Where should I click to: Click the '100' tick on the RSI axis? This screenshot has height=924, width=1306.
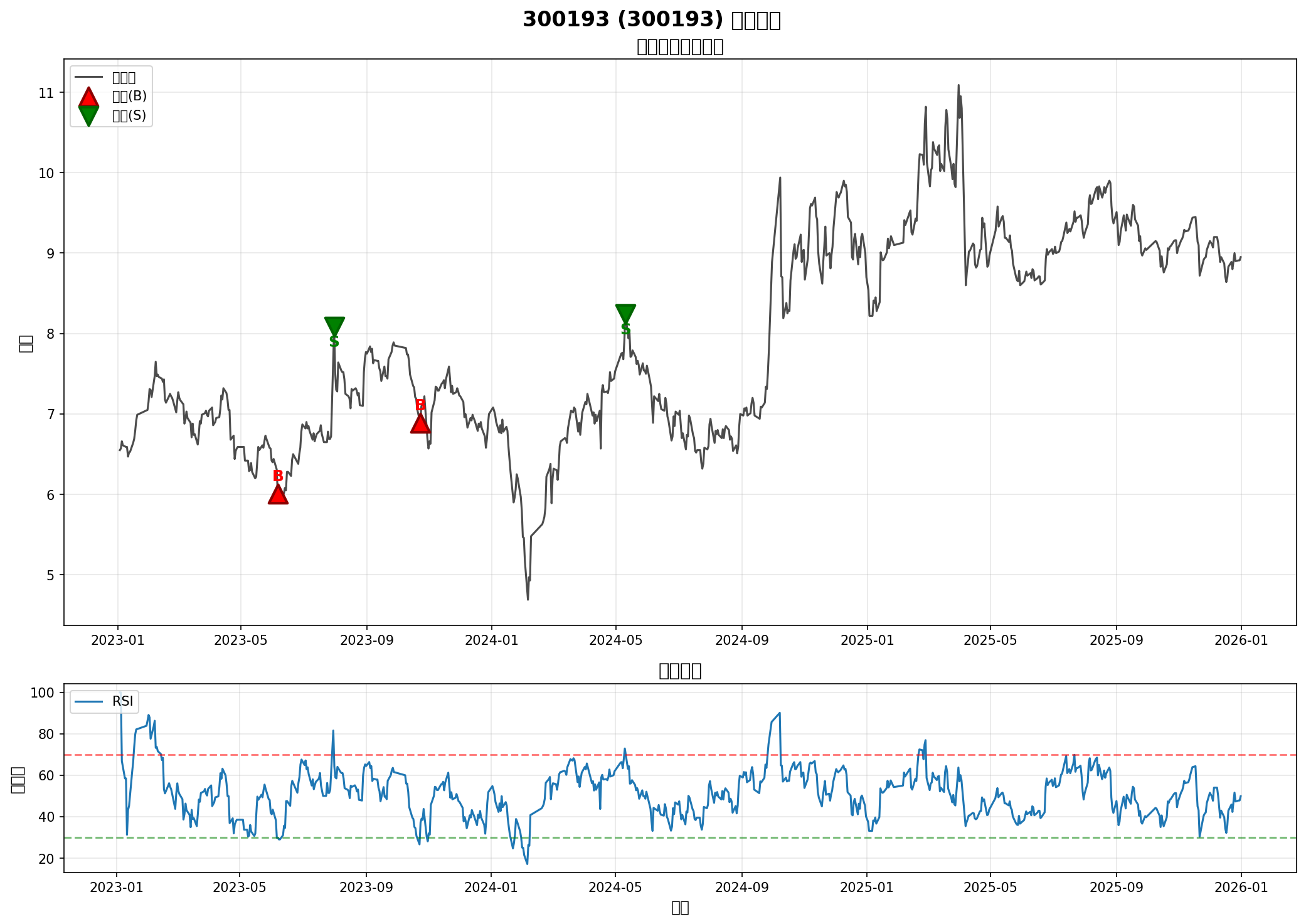tap(43, 693)
